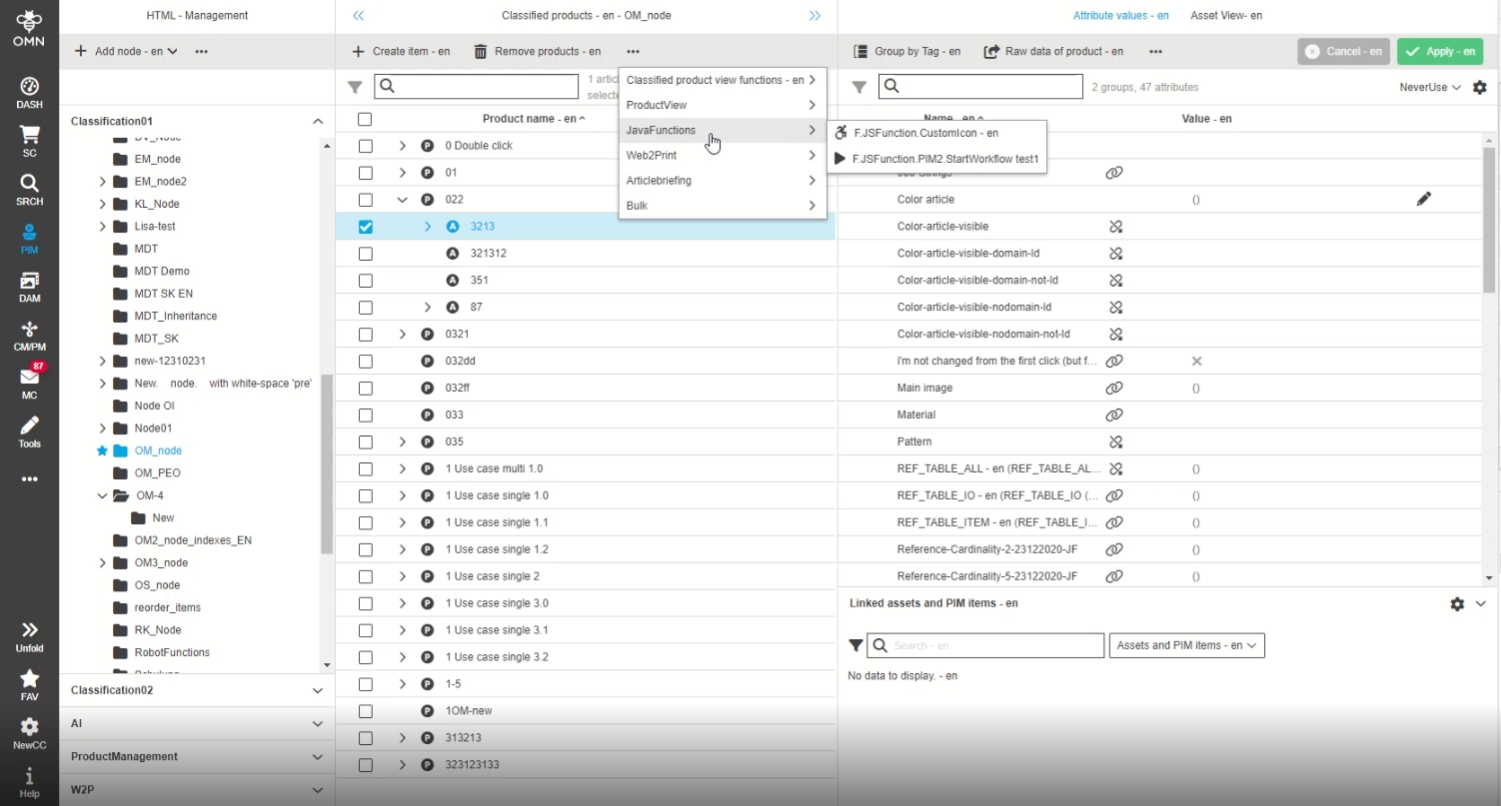This screenshot has width=1501, height=806.
Task: Open the NeverUse dropdown
Action: point(1430,87)
